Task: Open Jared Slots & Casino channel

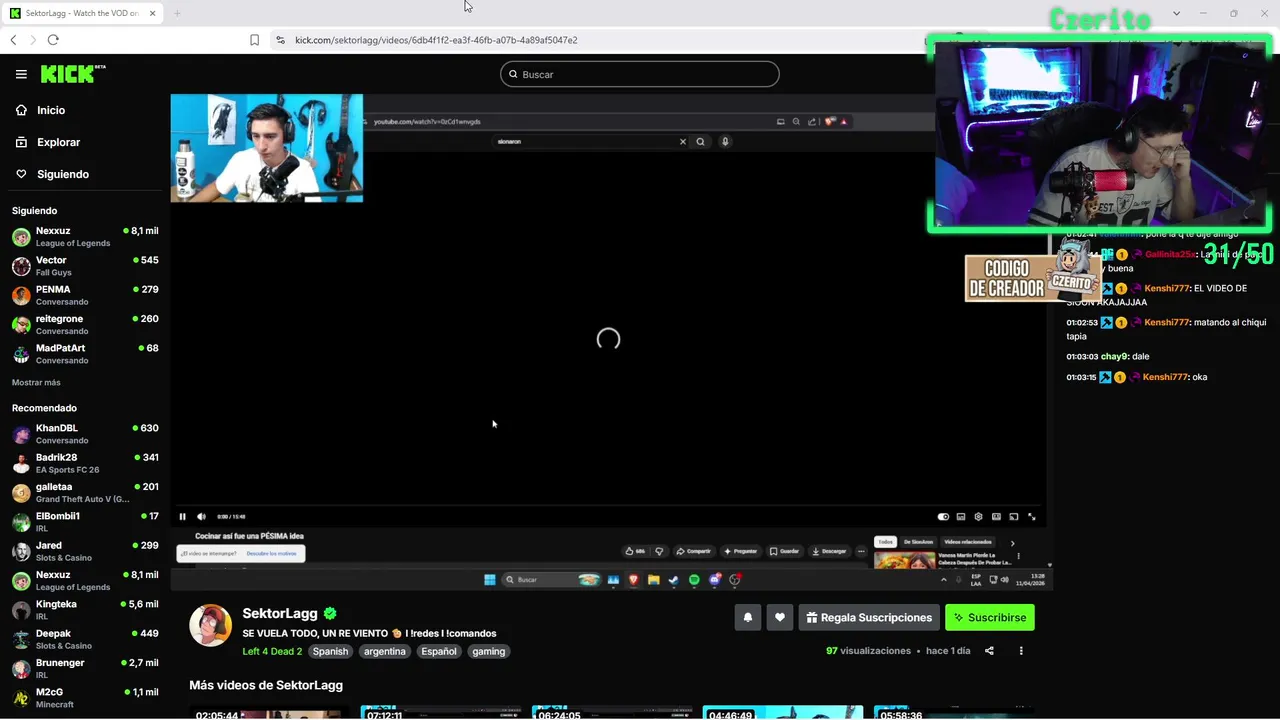Action: pyautogui.click(x=85, y=551)
